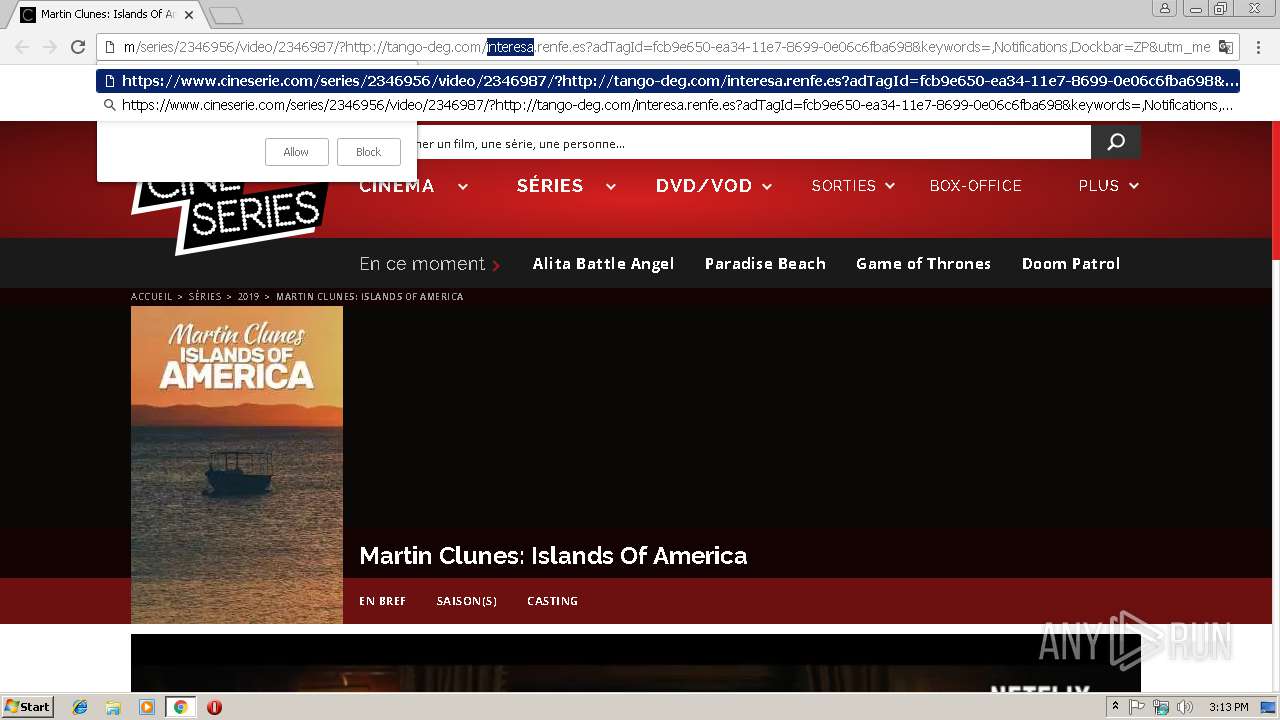The image size is (1280, 720).
Task: Launch Internet Explorer from the taskbar
Action: tap(80, 707)
